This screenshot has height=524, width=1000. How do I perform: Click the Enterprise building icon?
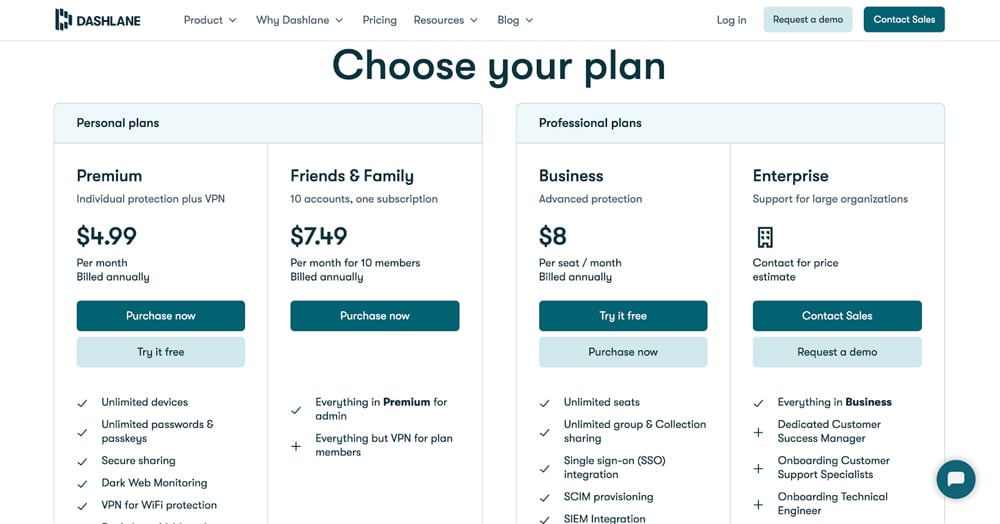click(x=765, y=237)
